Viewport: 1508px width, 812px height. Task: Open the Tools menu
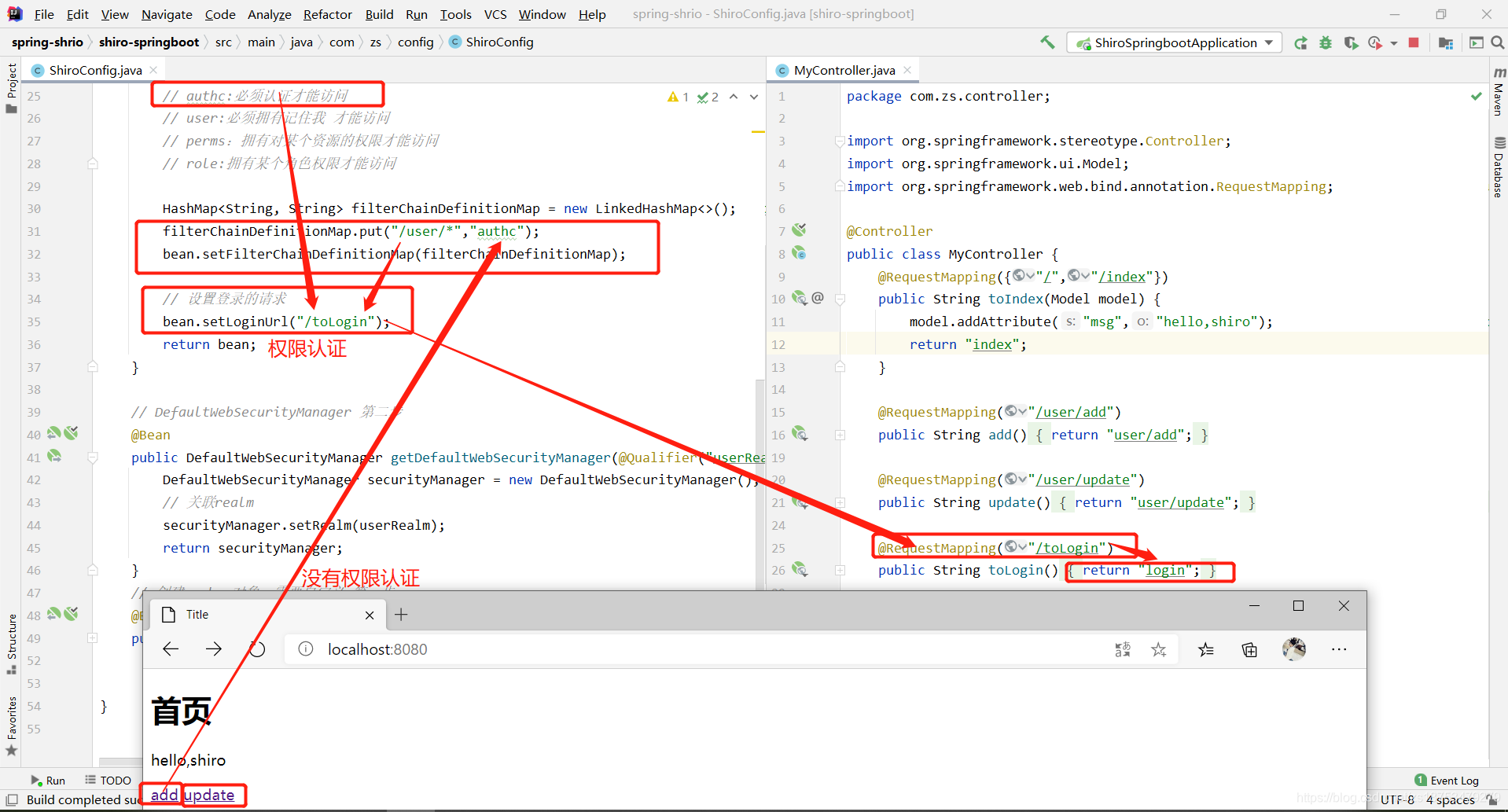tap(455, 14)
